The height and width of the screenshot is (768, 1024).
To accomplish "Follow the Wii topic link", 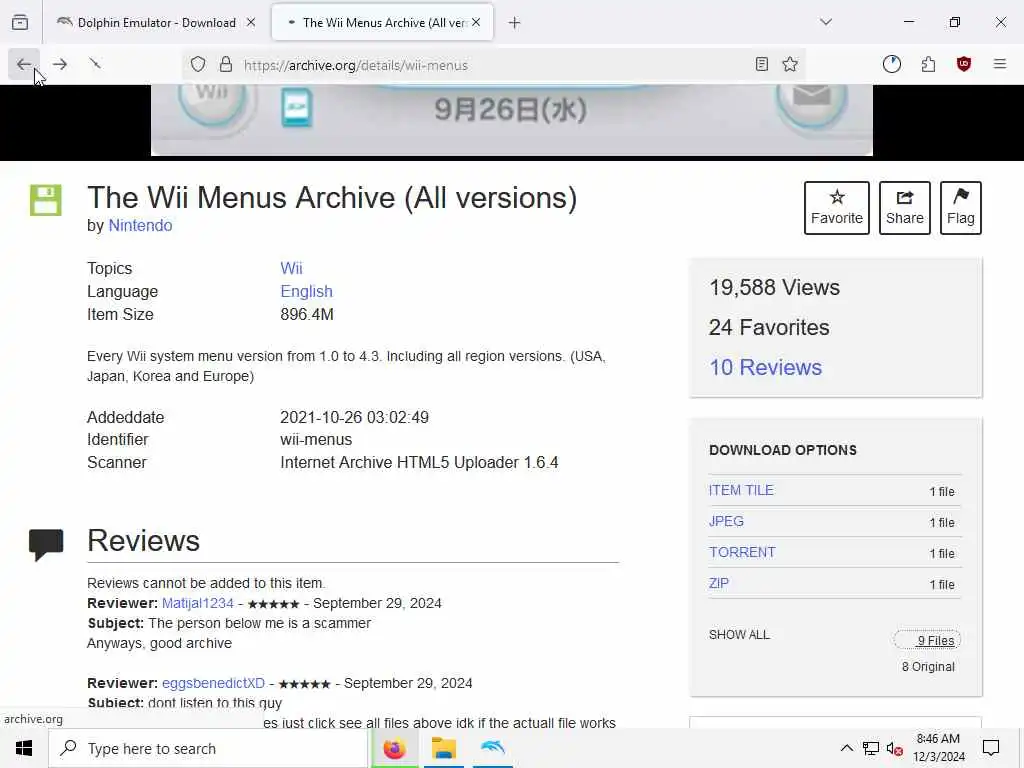I will [x=291, y=268].
